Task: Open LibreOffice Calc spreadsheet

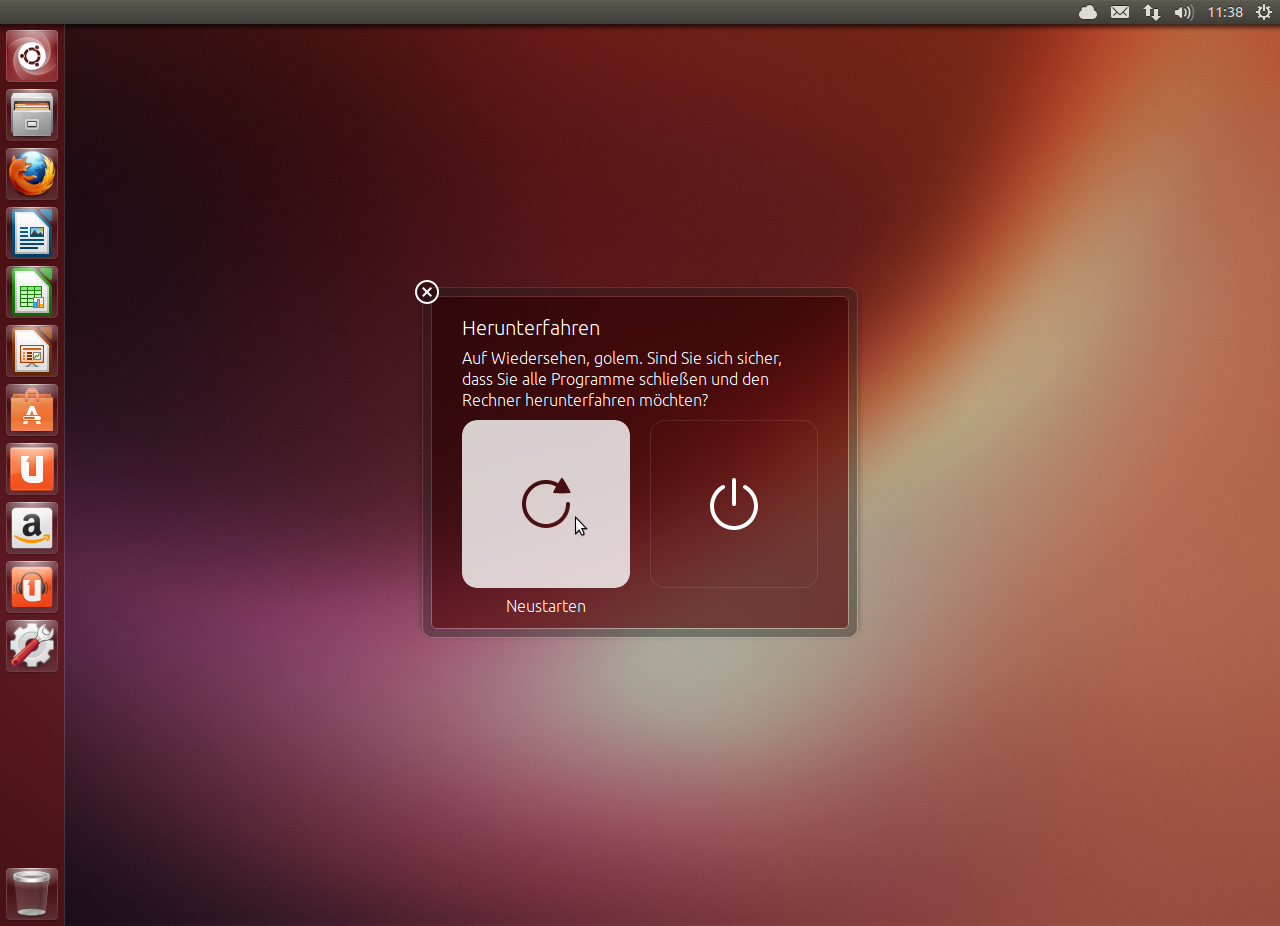Action: click(32, 292)
